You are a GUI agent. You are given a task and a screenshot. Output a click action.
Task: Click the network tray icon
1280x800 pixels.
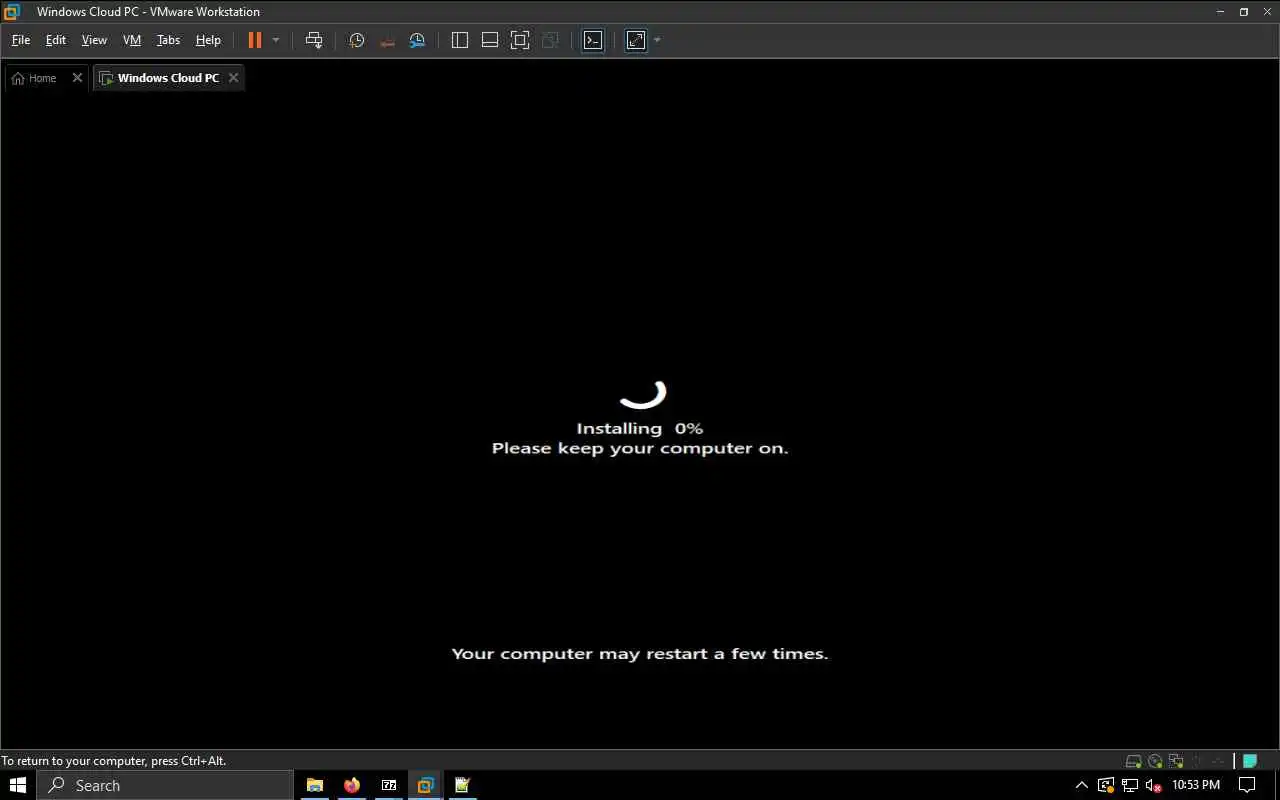click(1131, 785)
